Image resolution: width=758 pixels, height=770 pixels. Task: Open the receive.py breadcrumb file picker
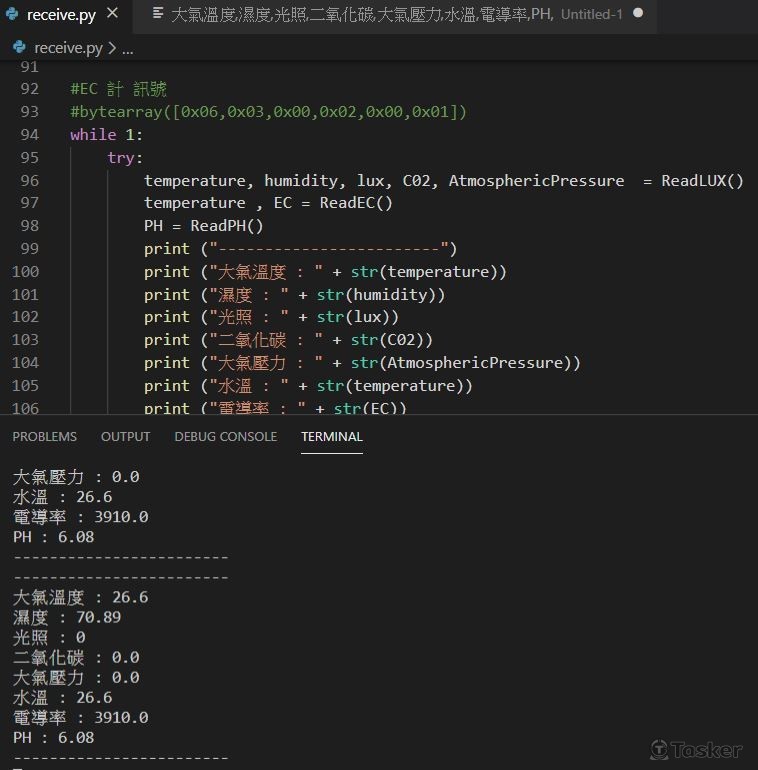(x=68, y=48)
